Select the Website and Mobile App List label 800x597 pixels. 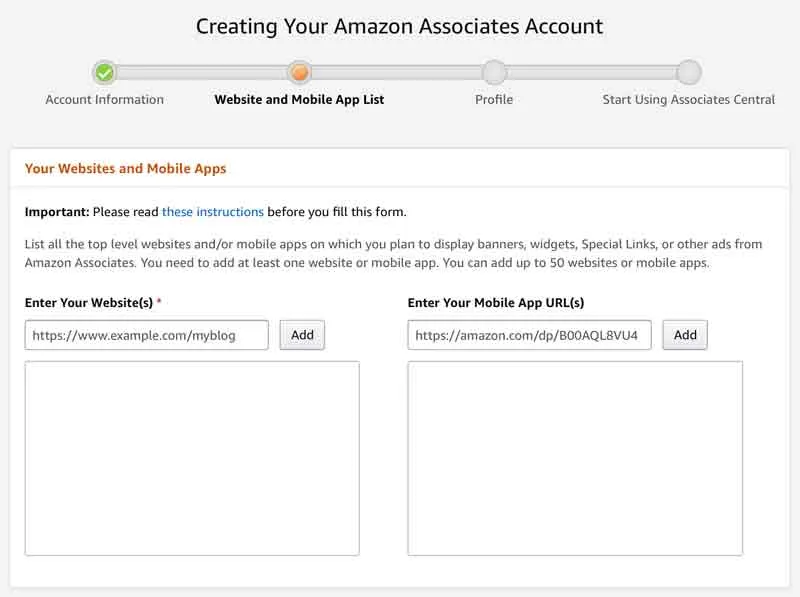299,99
